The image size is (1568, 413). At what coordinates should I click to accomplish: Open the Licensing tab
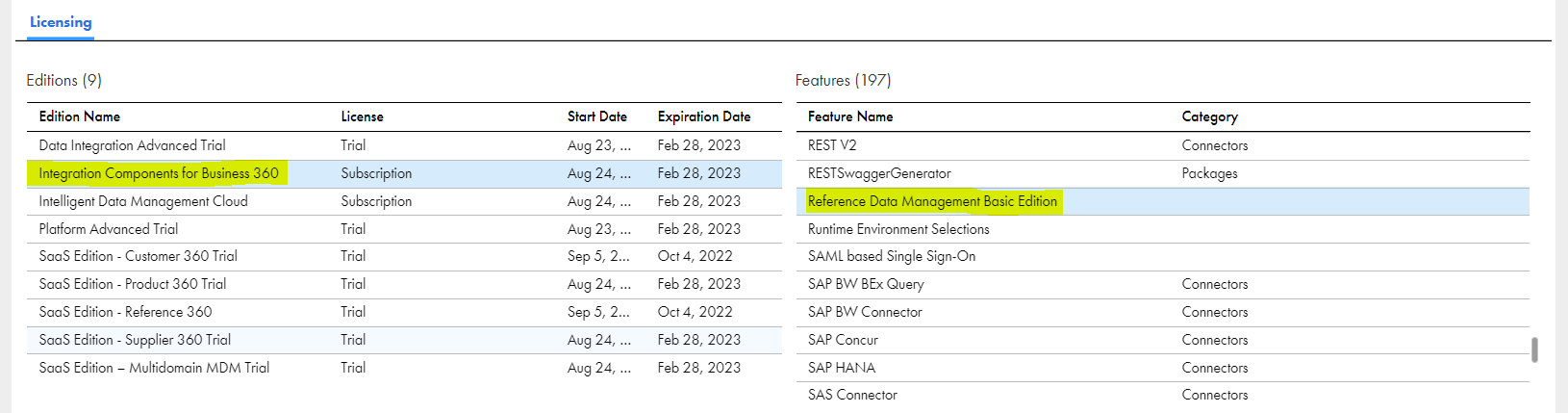click(x=61, y=22)
